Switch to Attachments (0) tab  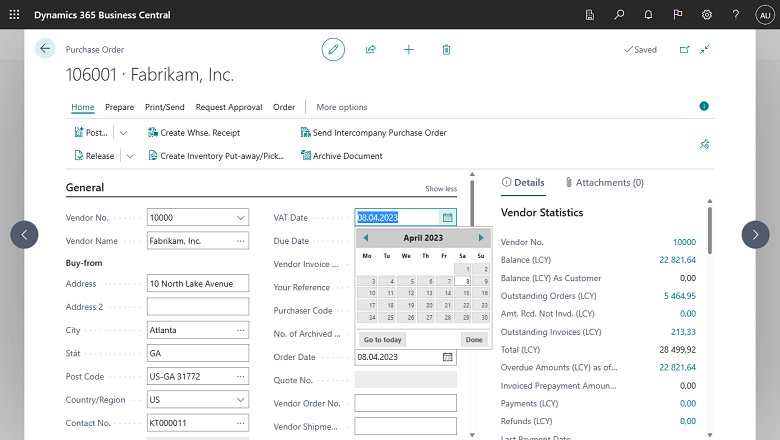[x=604, y=182]
